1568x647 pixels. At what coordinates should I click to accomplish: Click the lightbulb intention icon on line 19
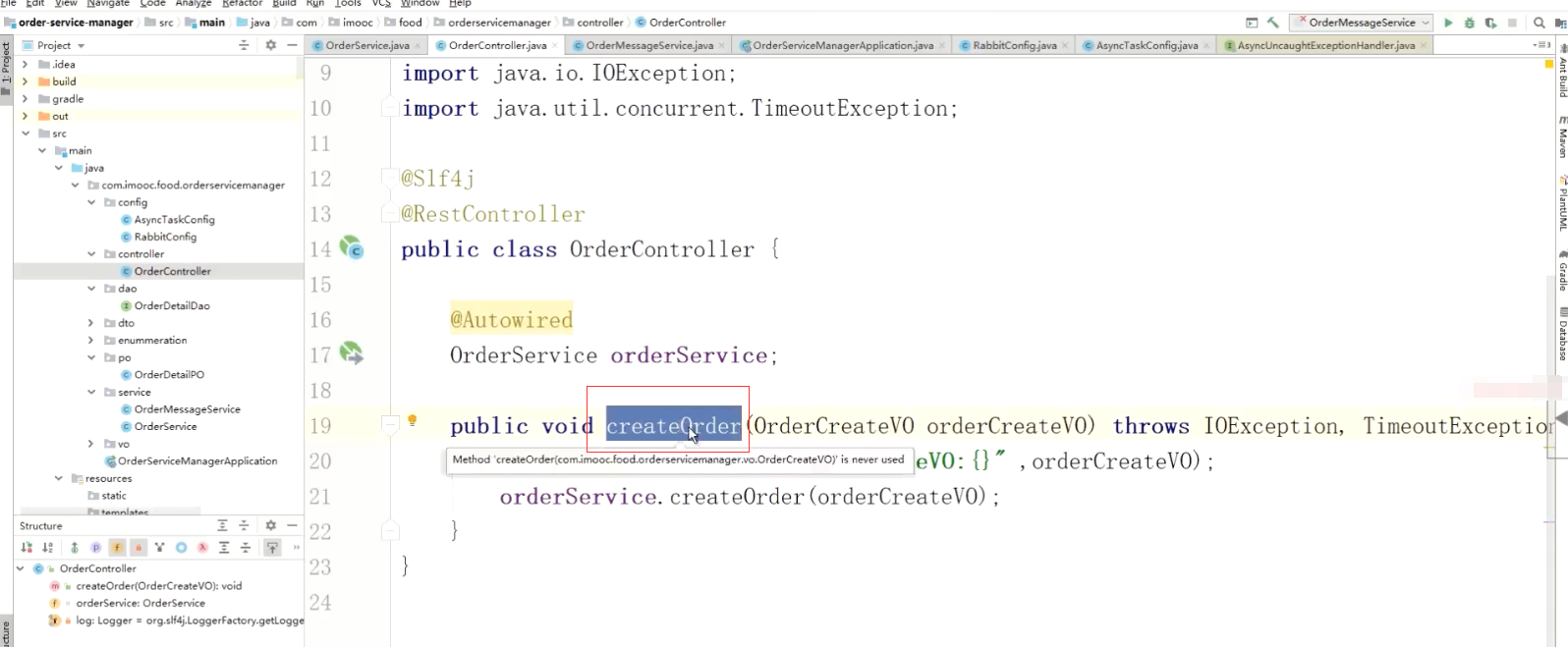(x=413, y=420)
